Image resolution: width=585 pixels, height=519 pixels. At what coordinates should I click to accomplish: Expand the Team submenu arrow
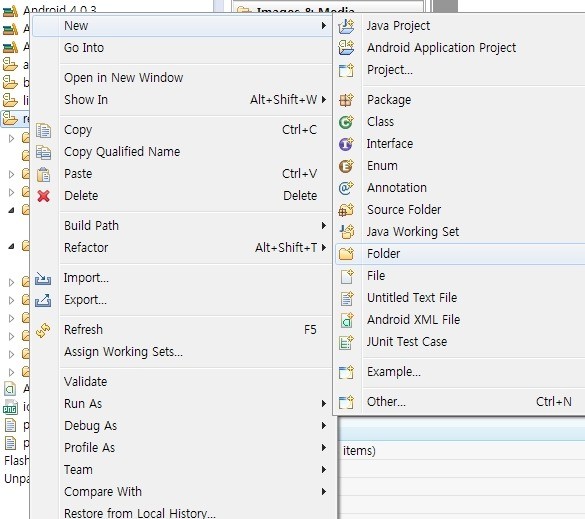pyautogui.click(x=323, y=469)
